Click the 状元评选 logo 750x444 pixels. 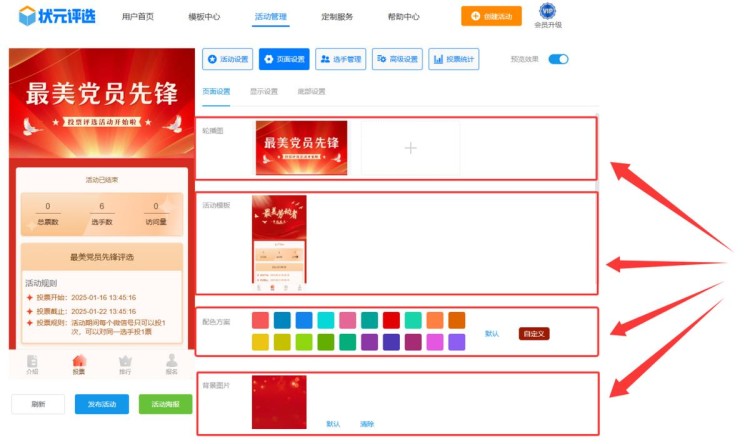(53, 16)
